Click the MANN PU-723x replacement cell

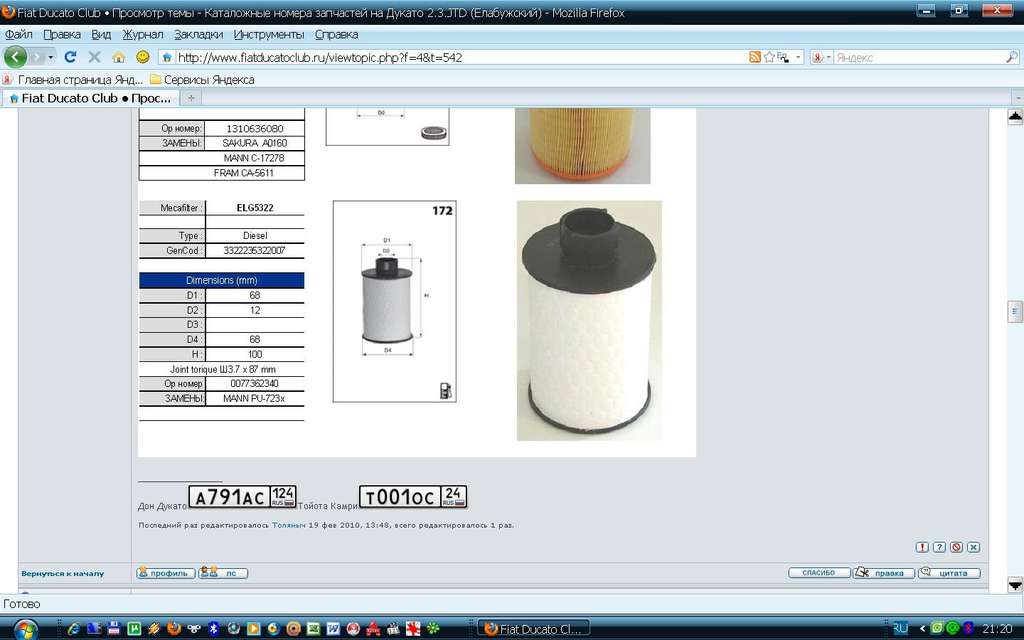(x=255, y=398)
